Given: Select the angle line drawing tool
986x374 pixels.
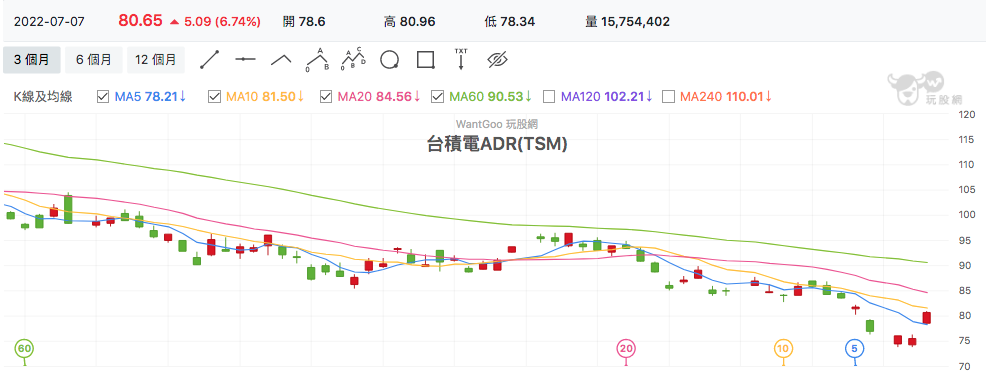Looking at the screenshot, I should click(x=281, y=60).
